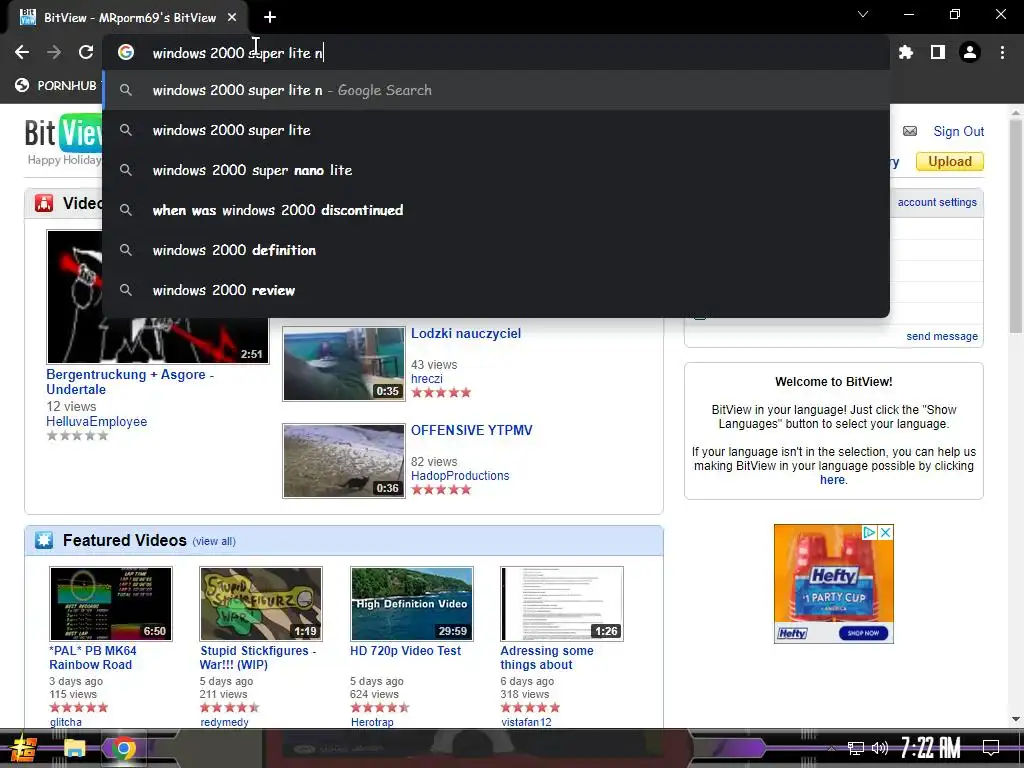Click the page scrollbar down arrow
This screenshot has width=1024, height=768.
[1016, 719]
